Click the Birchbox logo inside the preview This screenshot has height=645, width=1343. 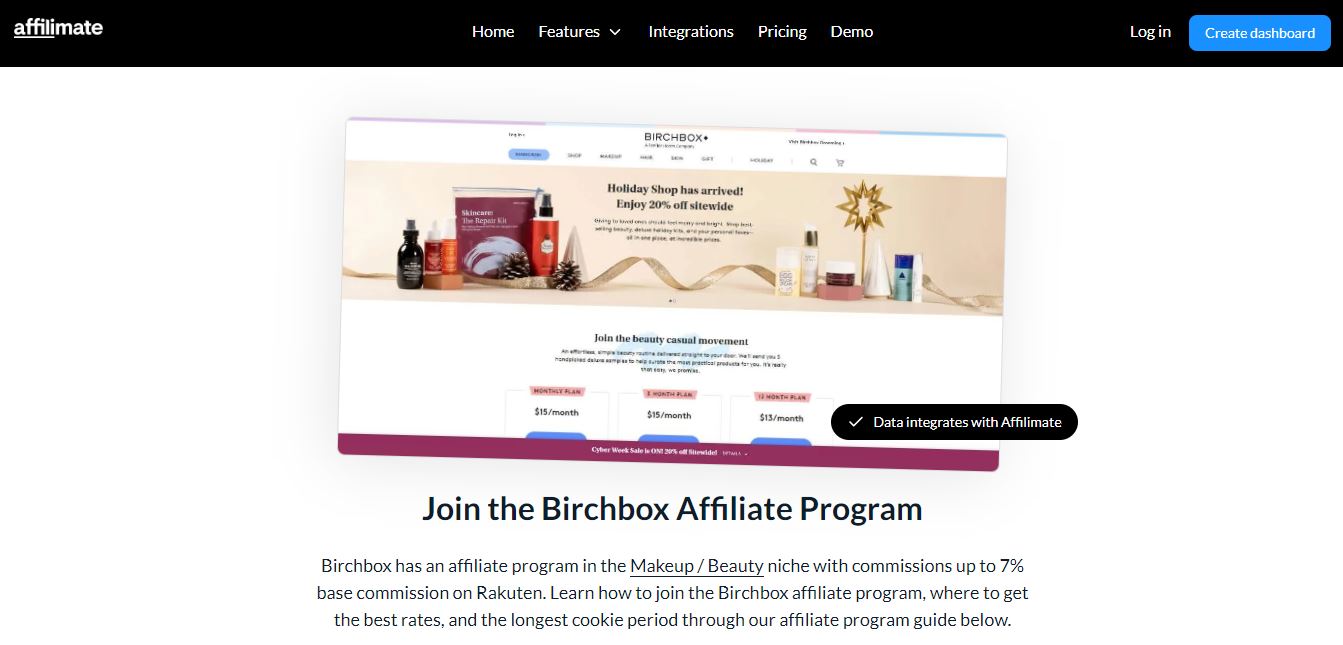[676, 138]
